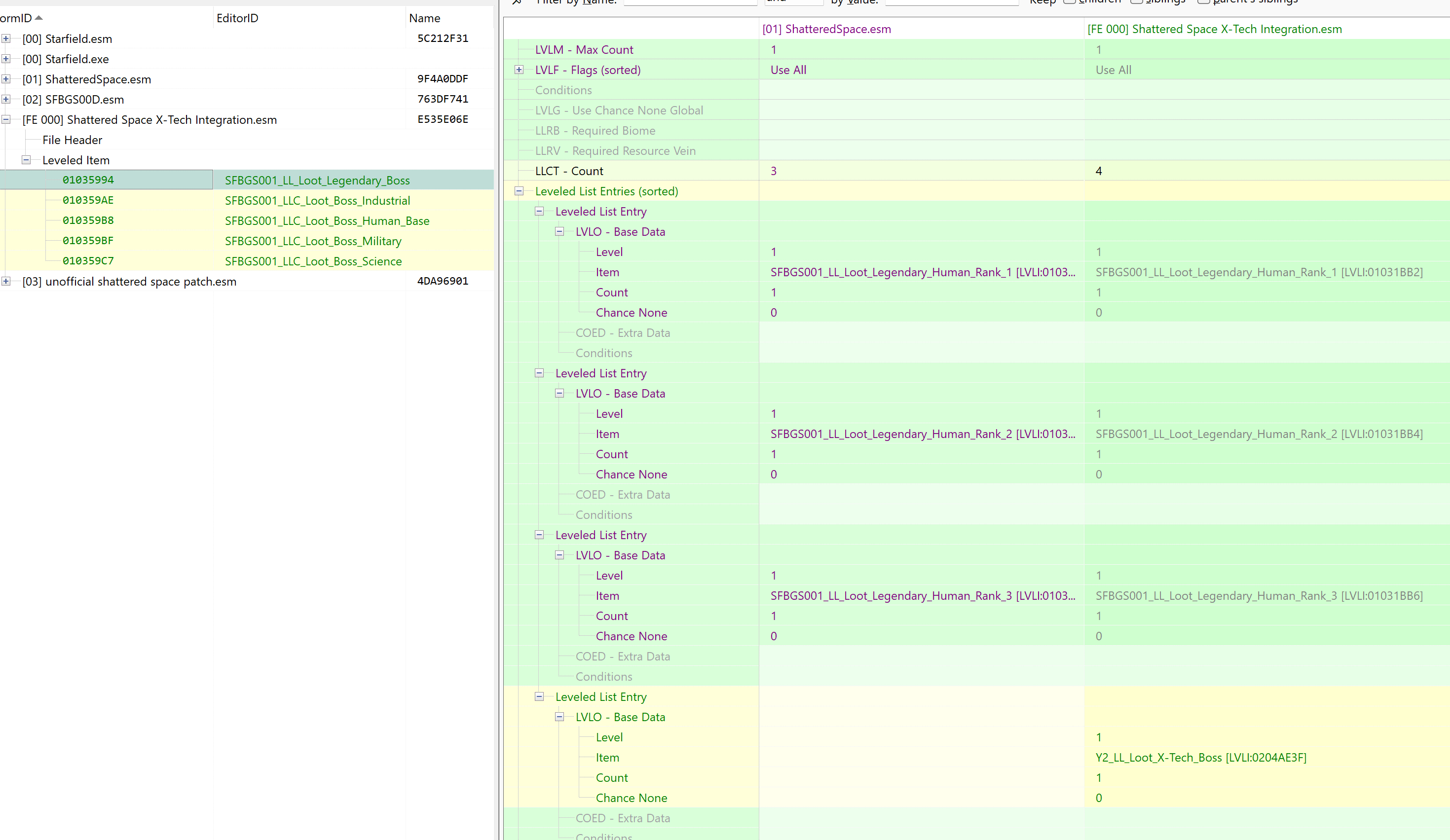Collapse LVLO - Base Data of Human_Rank_3 entry
Image resolution: width=1450 pixels, height=840 pixels.
[559, 555]
